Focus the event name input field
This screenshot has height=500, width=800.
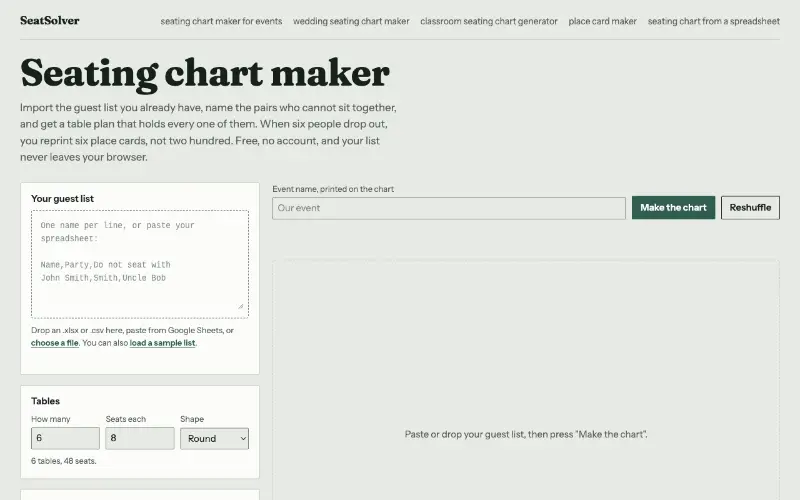tap(448, 208)
